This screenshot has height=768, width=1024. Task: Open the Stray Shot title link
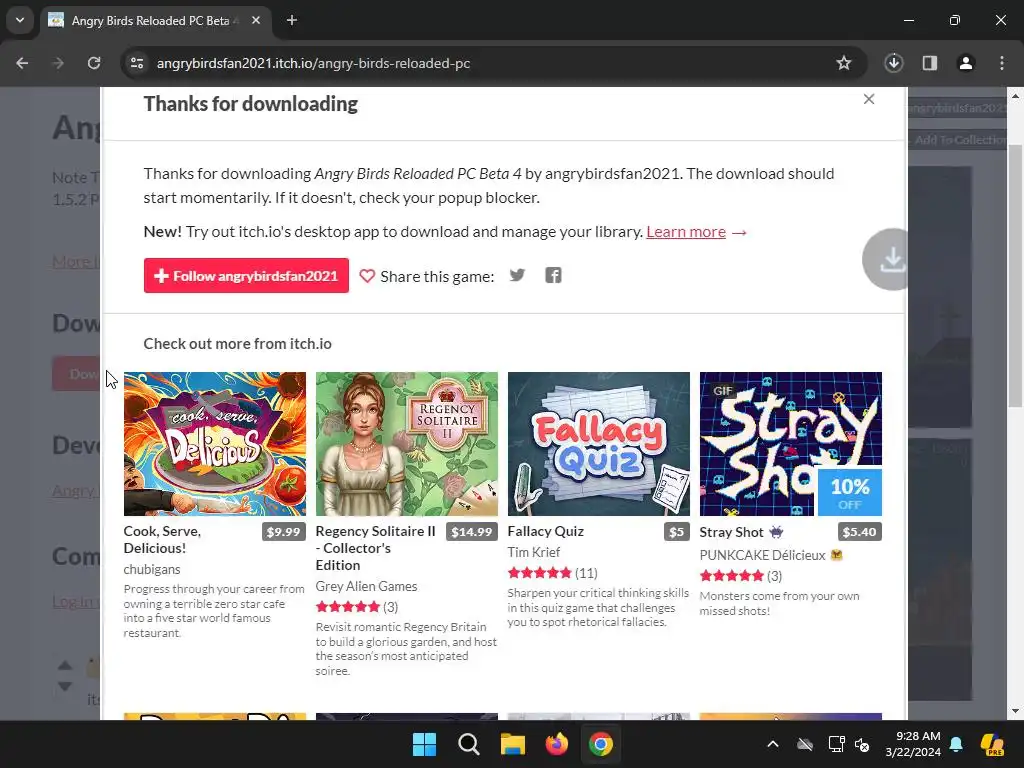click(x=731, y=532)
